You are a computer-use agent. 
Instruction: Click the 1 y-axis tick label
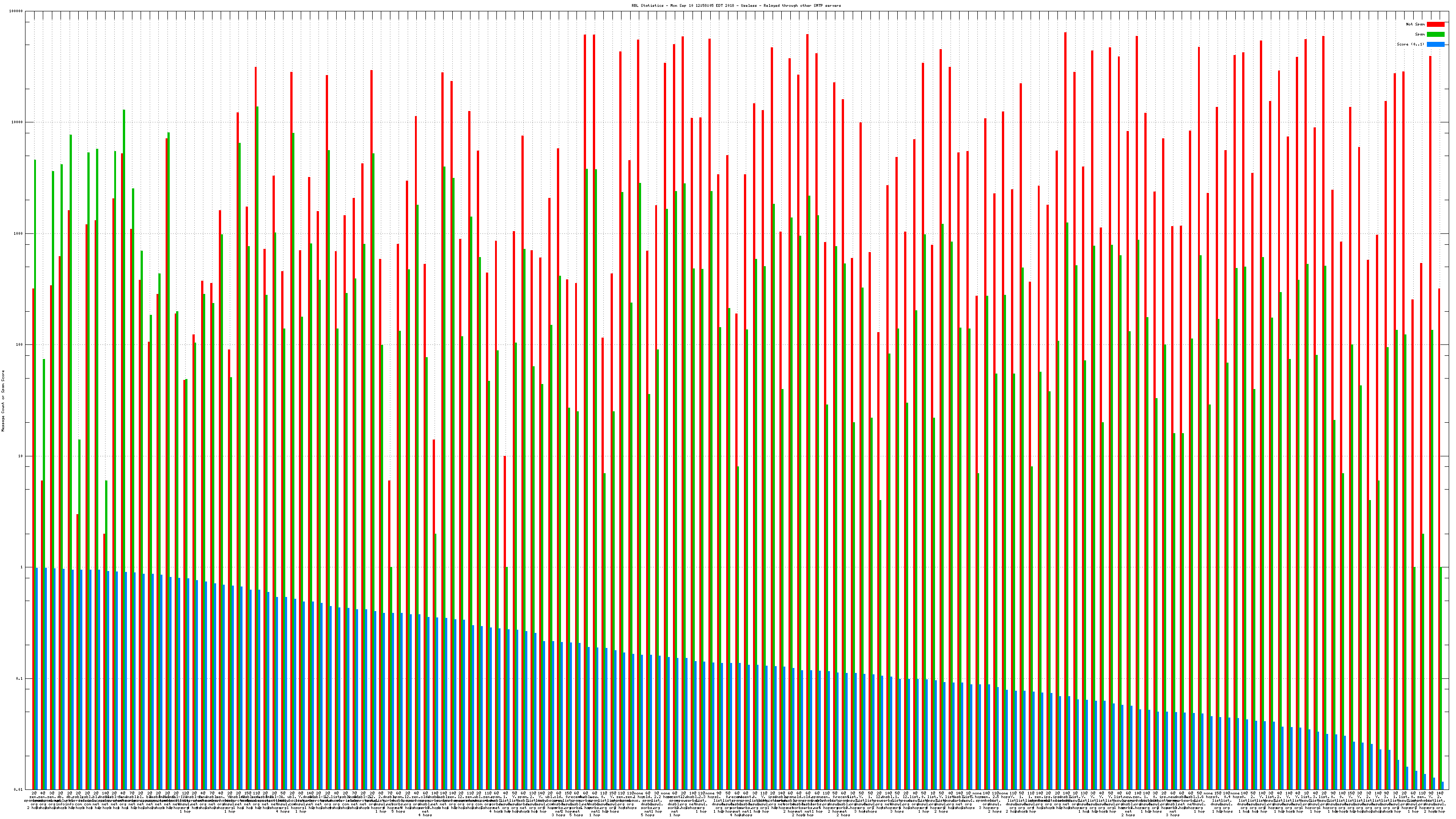pos(22,567)
